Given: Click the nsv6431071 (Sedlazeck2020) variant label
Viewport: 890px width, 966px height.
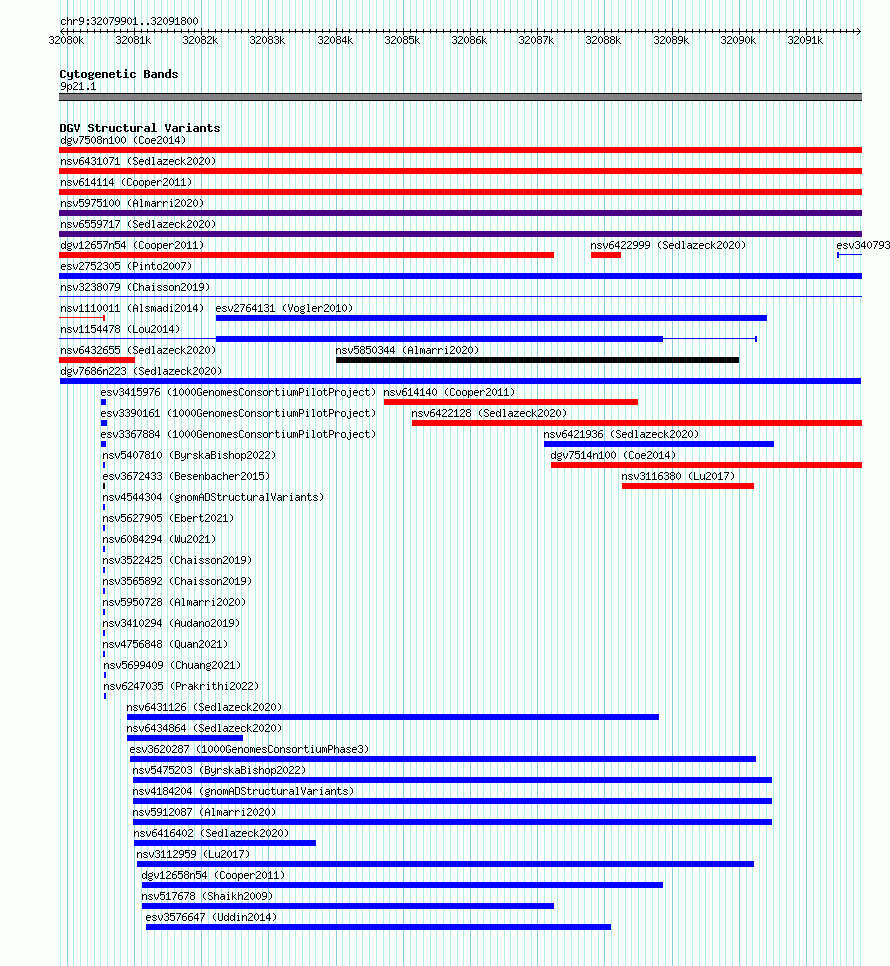Looking at the screenshot, I should coord(138,161).
